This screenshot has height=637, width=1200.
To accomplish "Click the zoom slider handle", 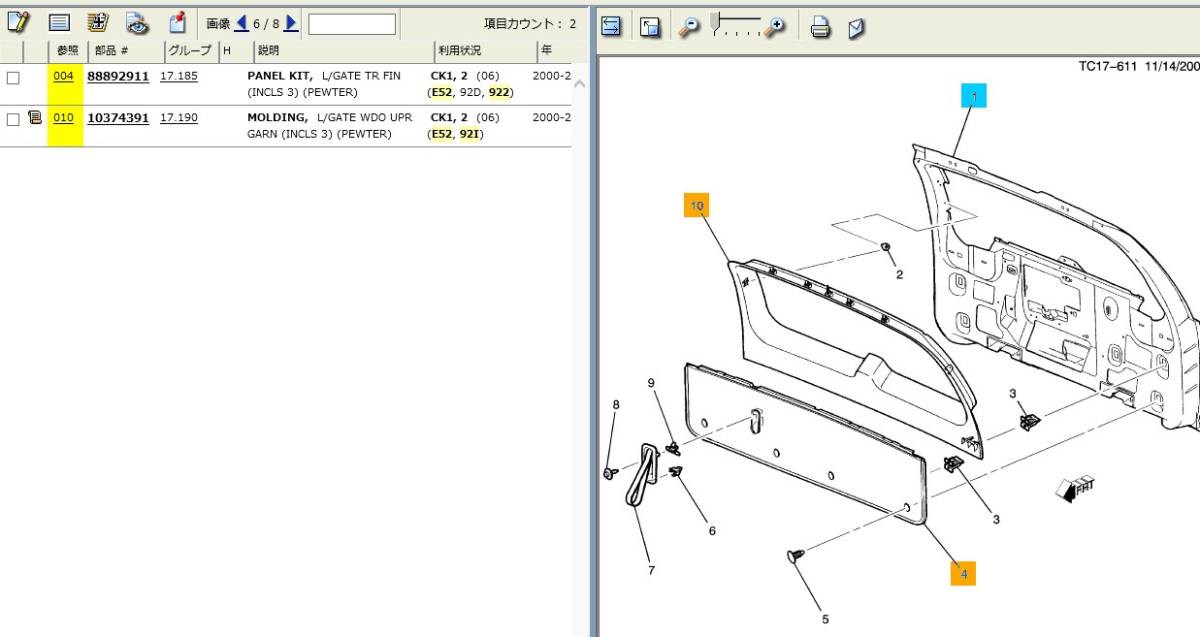I will [714, 21].
